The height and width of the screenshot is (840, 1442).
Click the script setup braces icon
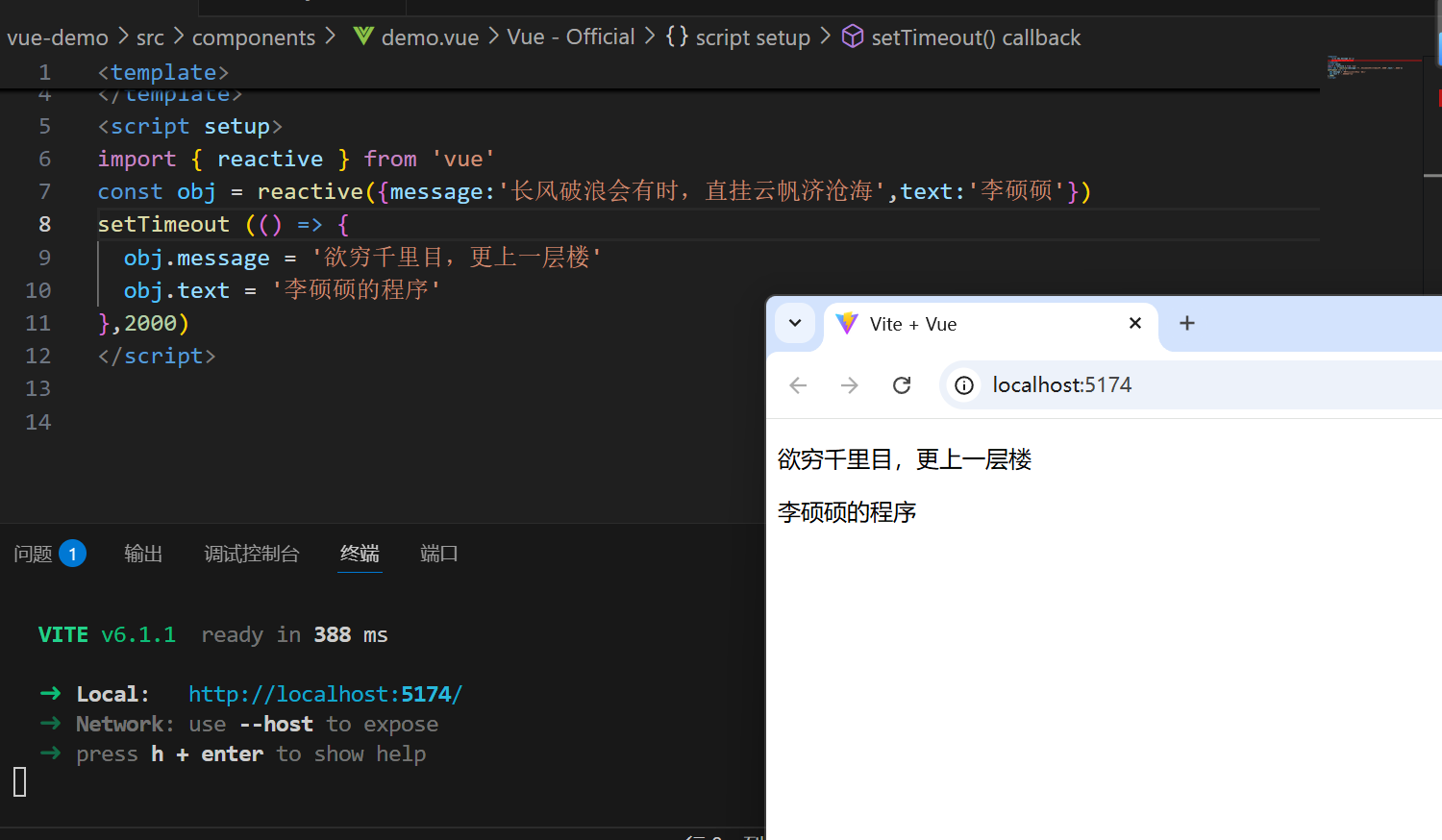tap(677, 37)
